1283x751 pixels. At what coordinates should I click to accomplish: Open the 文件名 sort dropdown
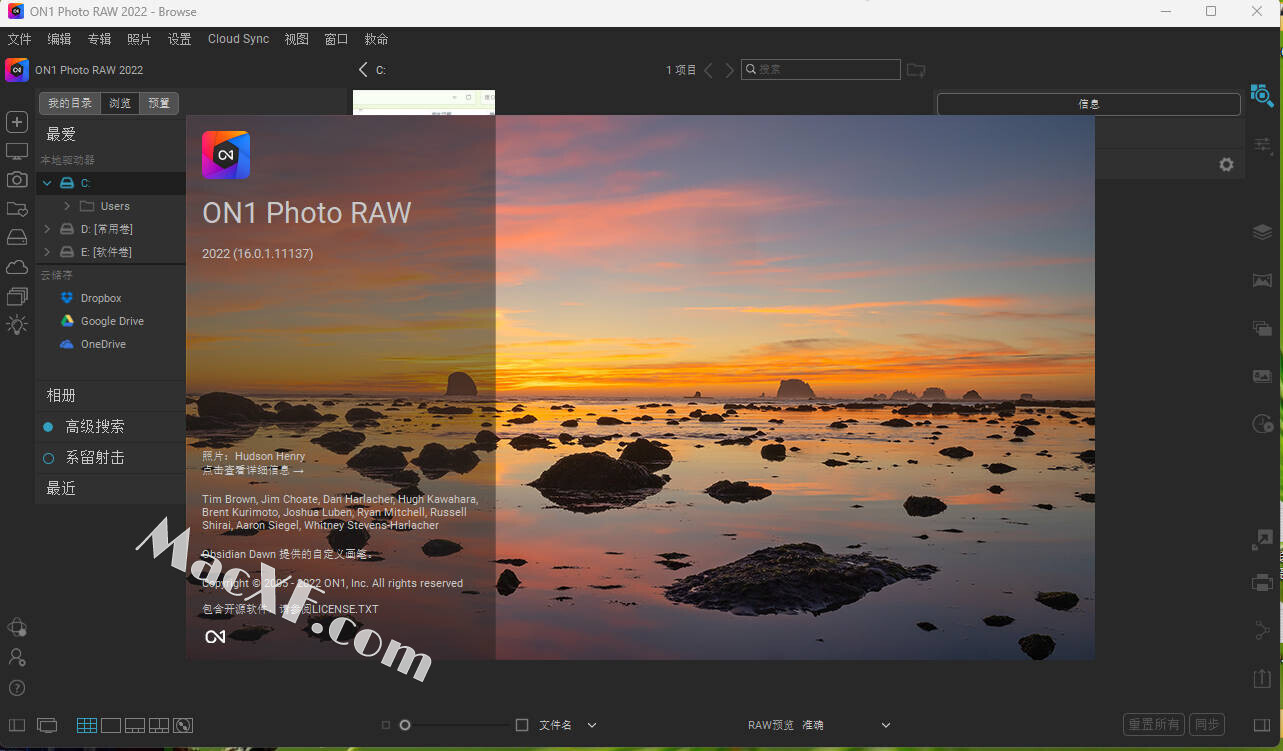click(591, 725)
